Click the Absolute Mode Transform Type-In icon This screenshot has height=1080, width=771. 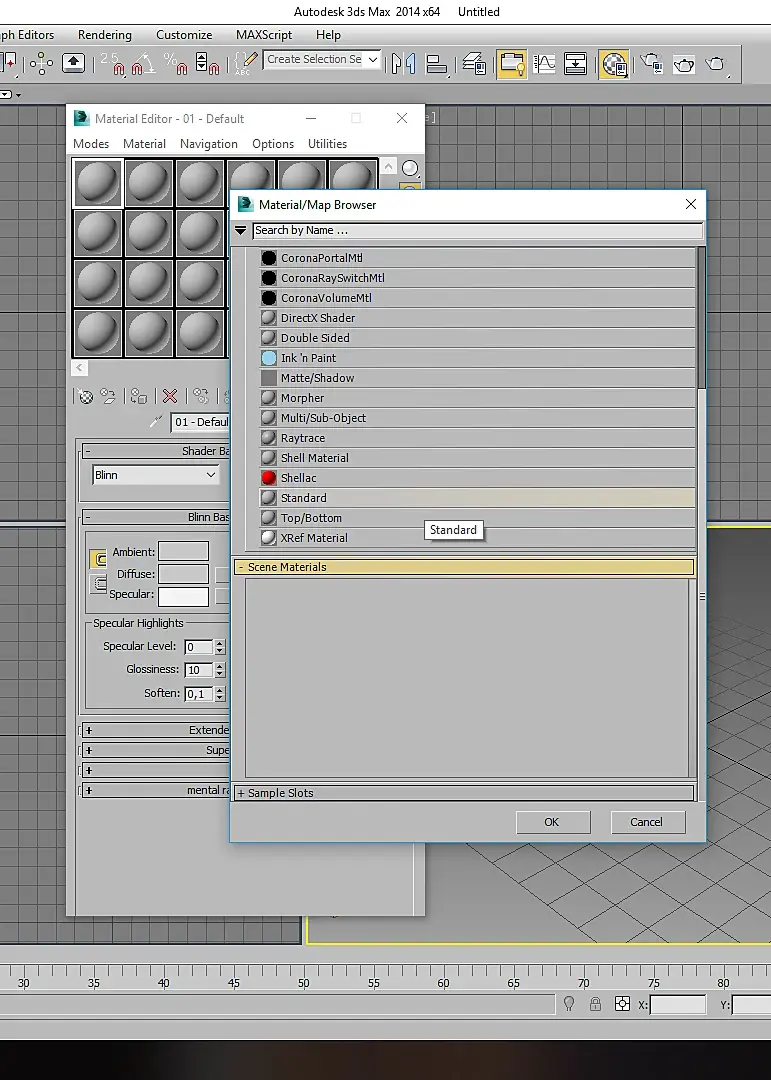[622, 1004]
